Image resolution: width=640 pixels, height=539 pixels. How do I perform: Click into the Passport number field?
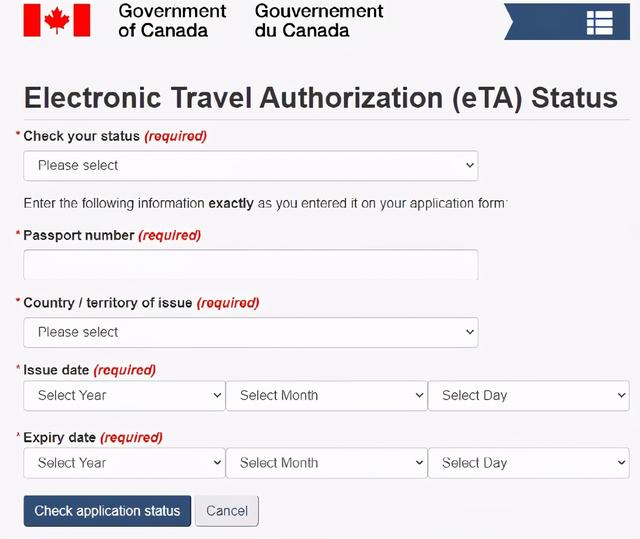point(250,265)
